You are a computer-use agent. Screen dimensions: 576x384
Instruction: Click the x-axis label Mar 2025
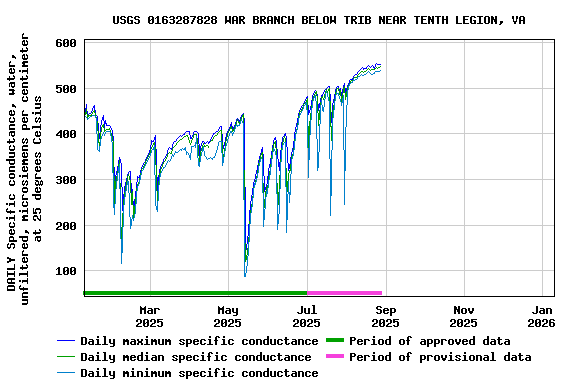click(x=150, y=317)
